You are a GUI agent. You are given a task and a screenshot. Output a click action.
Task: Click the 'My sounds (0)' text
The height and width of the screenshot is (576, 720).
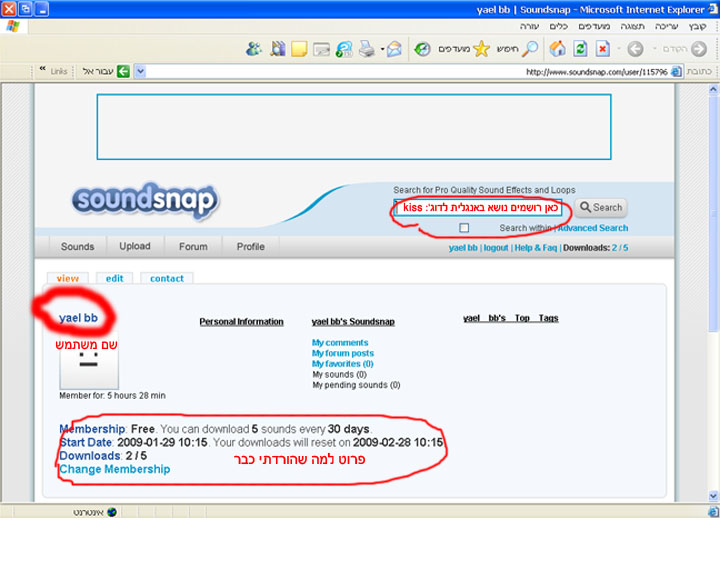click(339, 374)
